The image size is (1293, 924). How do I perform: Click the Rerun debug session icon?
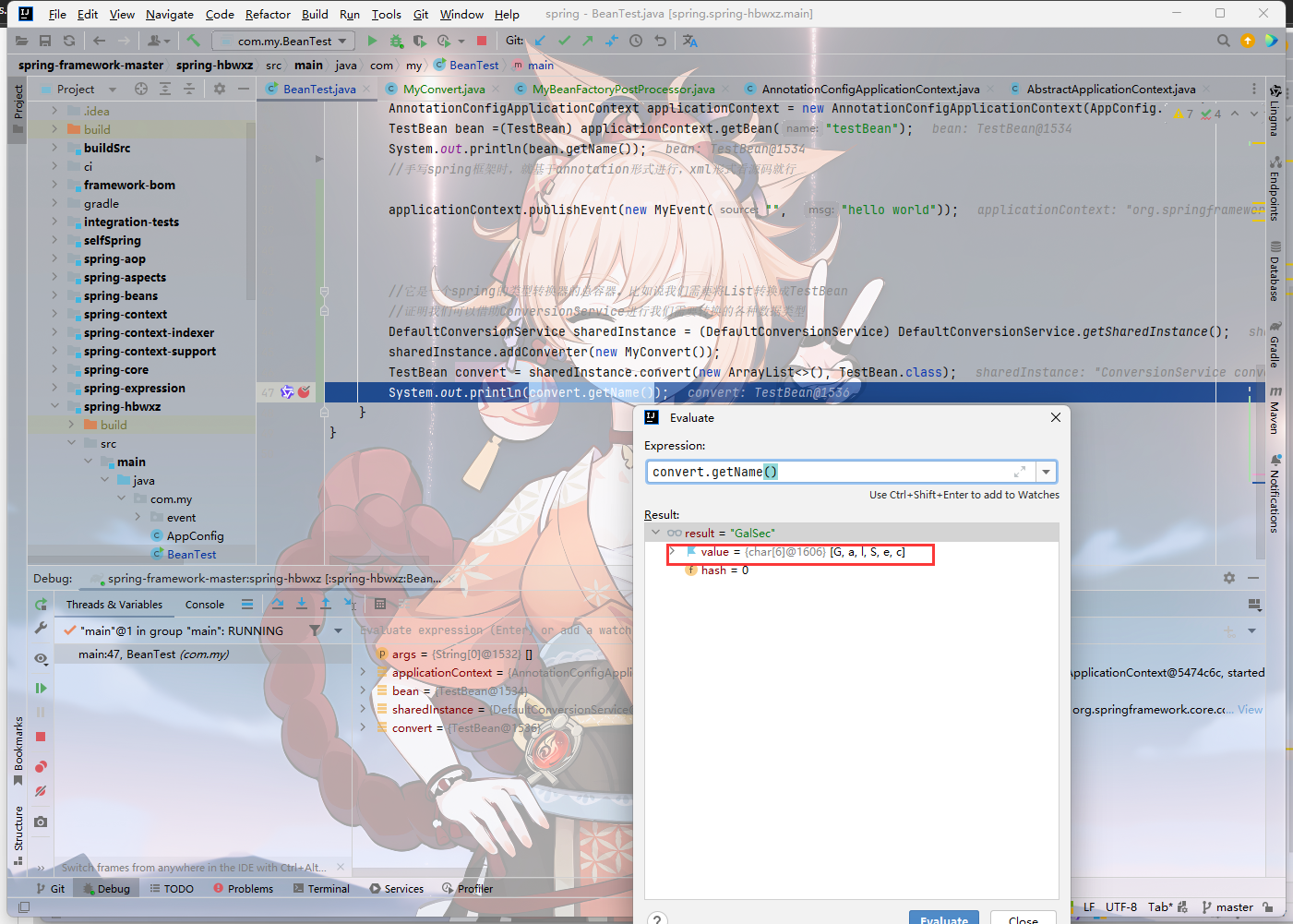pyautogui.click(x=41, y=605)
